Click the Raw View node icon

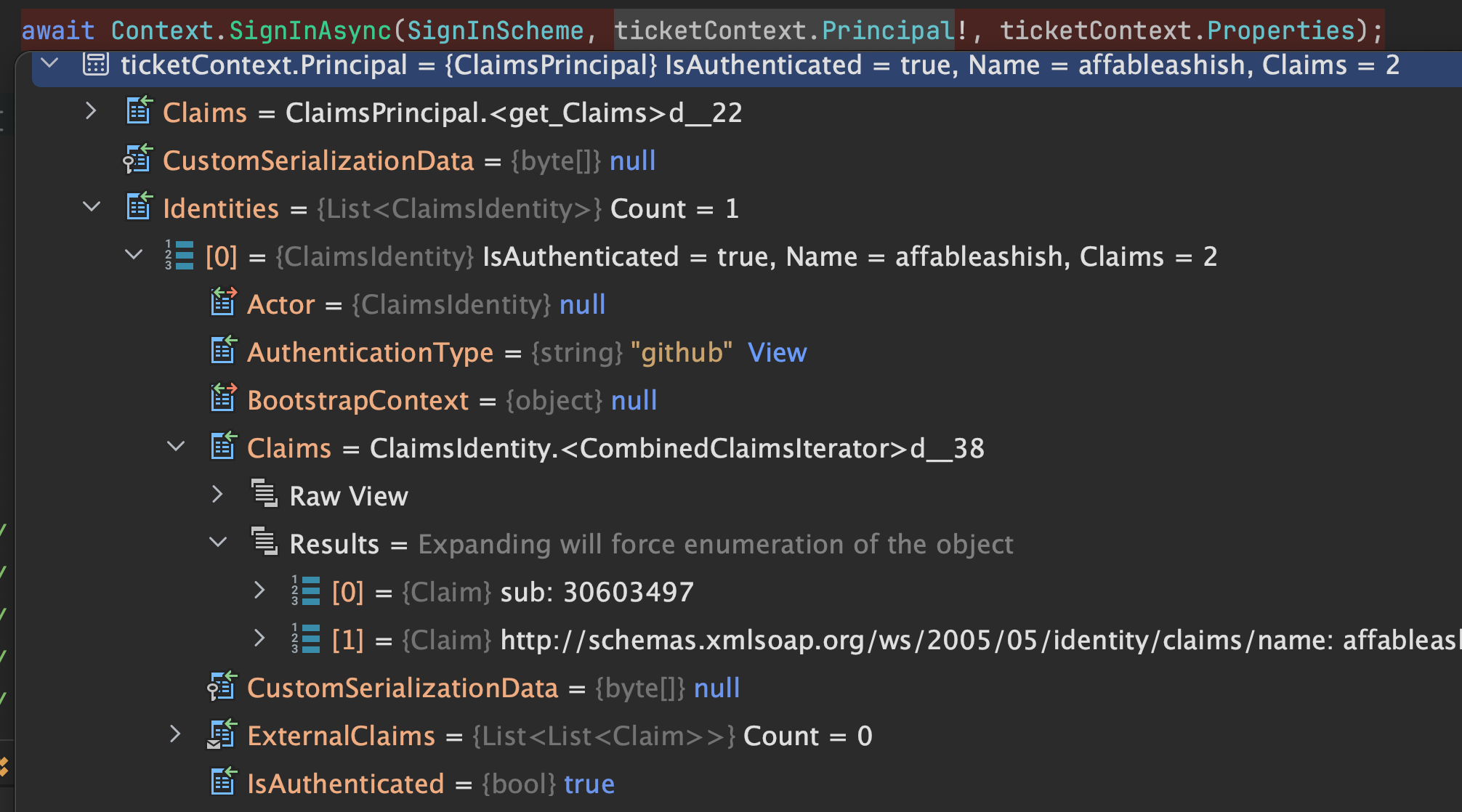[265, 495]
